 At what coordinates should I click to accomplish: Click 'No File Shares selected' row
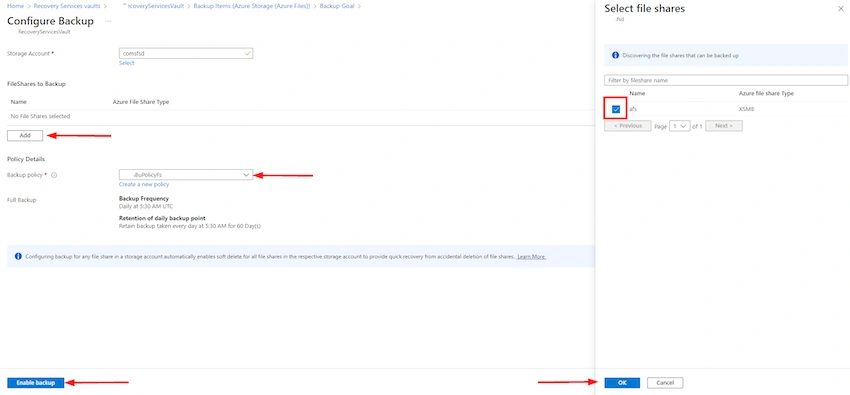pyautogui.click(x=40, y=116)
